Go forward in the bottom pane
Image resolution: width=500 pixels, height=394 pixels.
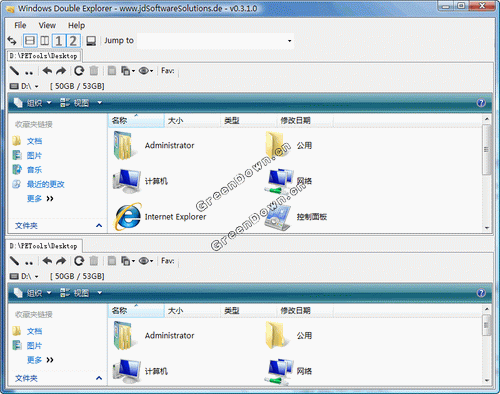tap(61, 261)
